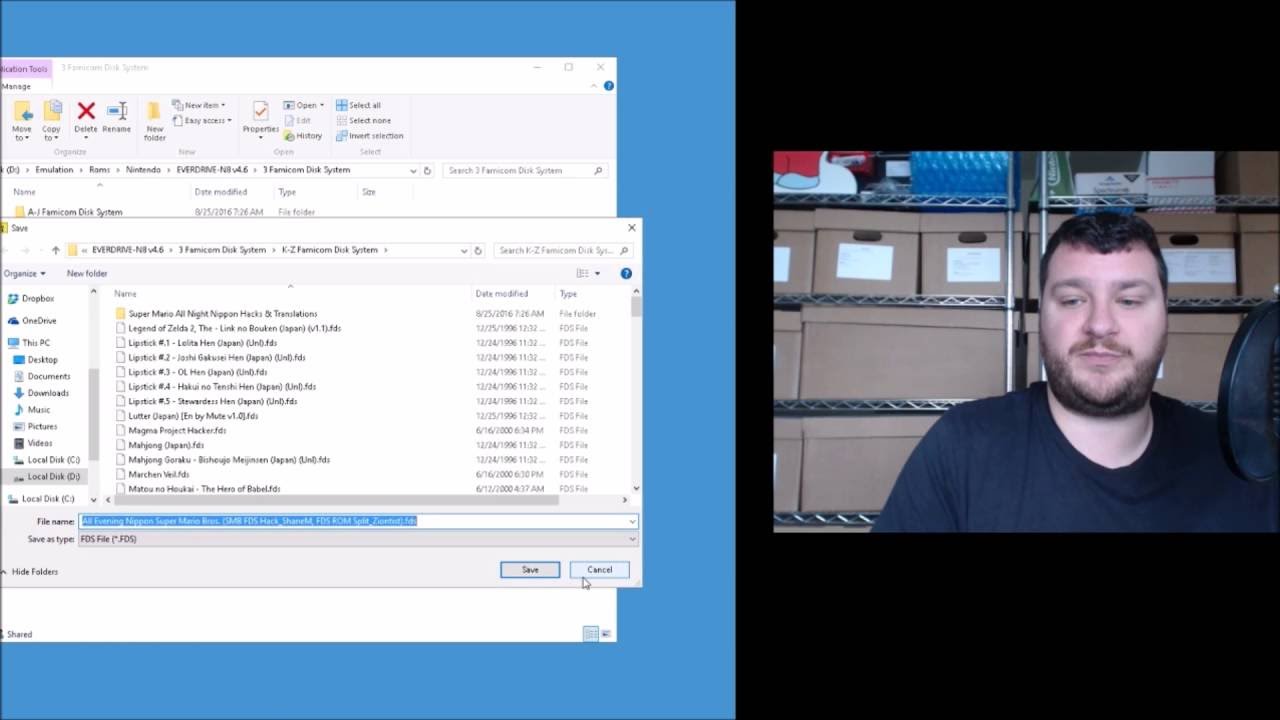This screenshot has height=720, width=1280.
Task: Click New folder in the Save dialog toolbar
Action: point(87,273)
